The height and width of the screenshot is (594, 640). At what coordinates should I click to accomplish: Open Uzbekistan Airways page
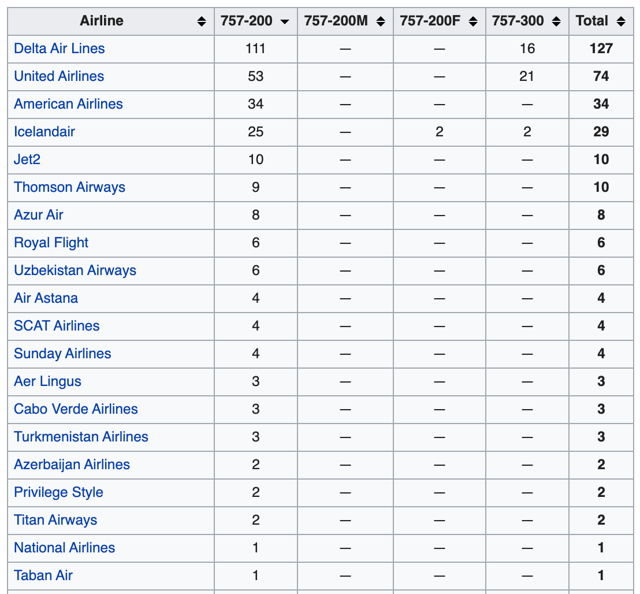pyautogui.click(x=75, y=270)
